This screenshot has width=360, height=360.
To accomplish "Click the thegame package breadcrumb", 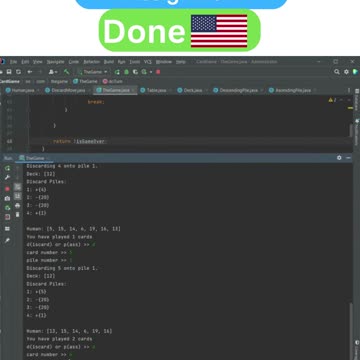I will [59, 81].
